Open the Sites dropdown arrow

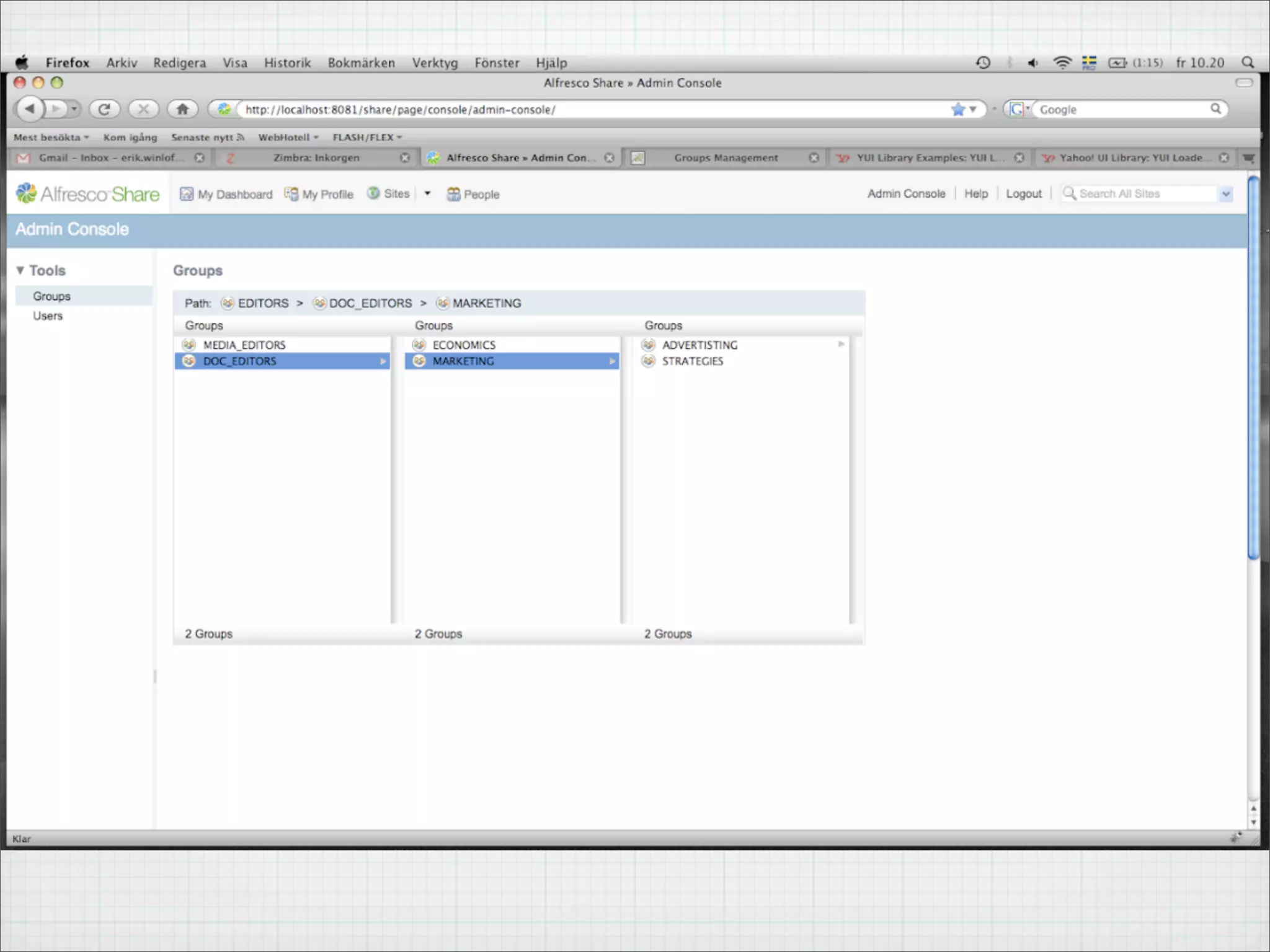tap(427, 193)
